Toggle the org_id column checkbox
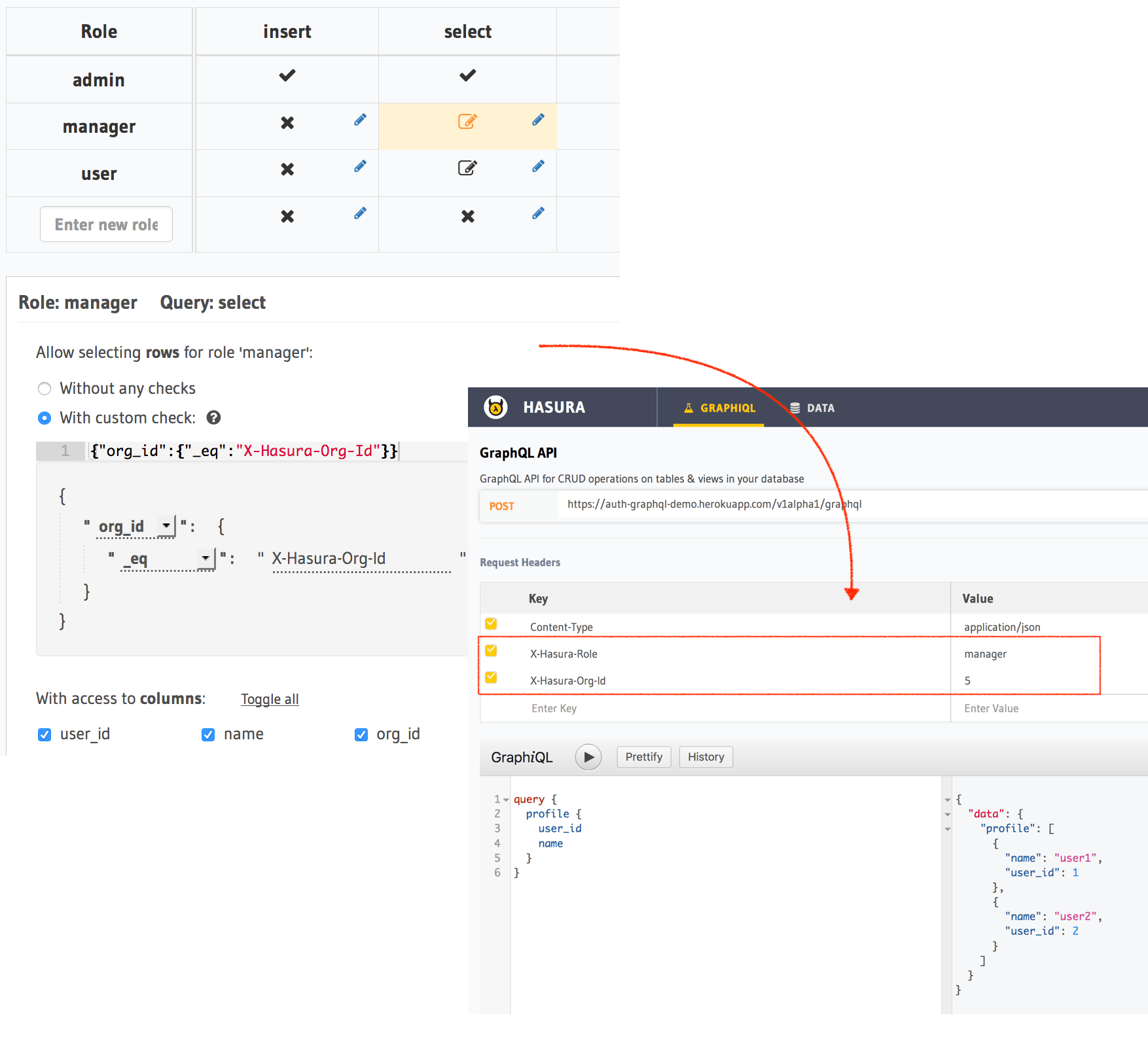 (361, 735)
